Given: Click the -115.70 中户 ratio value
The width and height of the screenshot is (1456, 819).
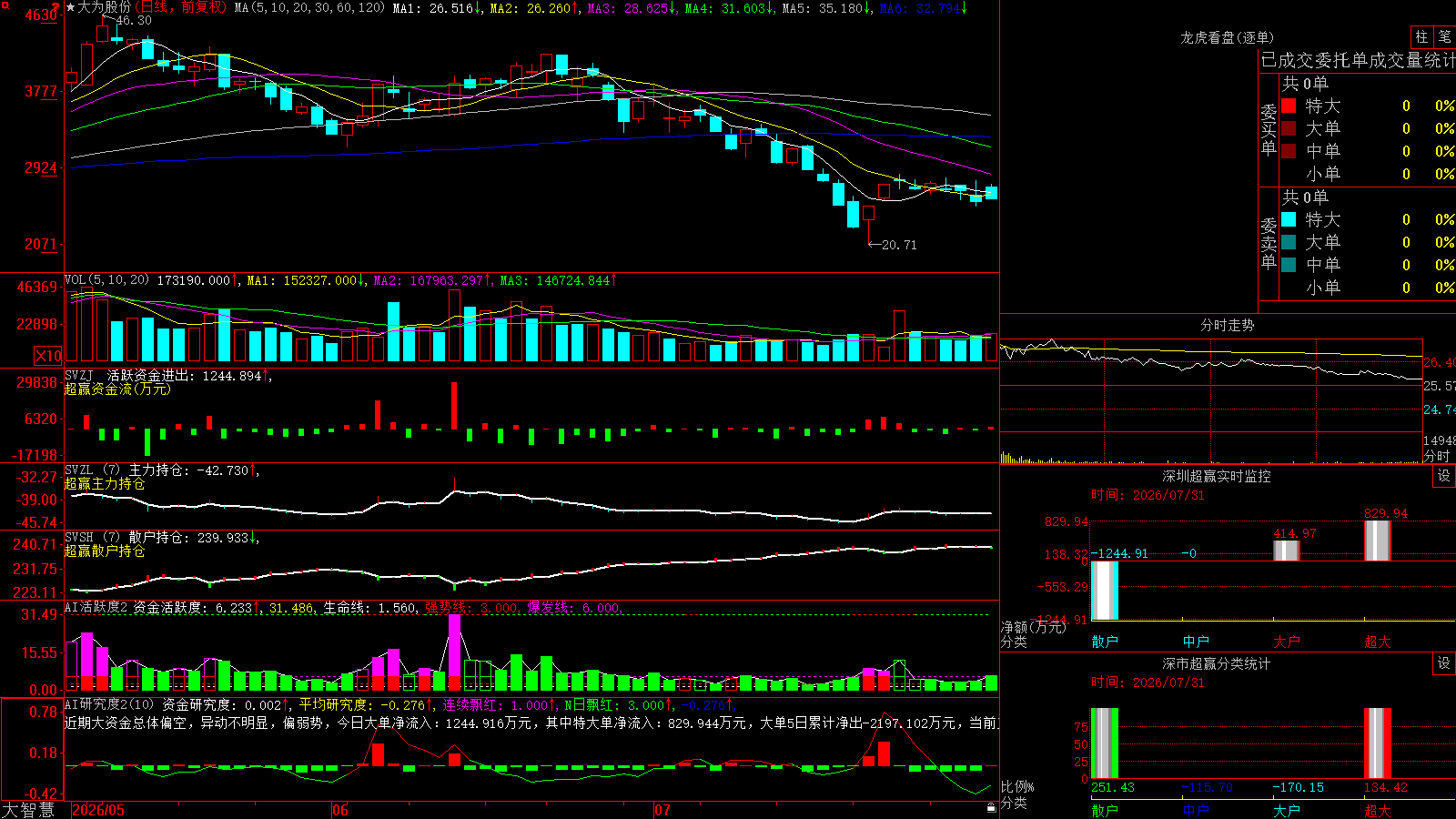Looking at the screenshot, I should pyautogui.click(x=1208, y=787).
